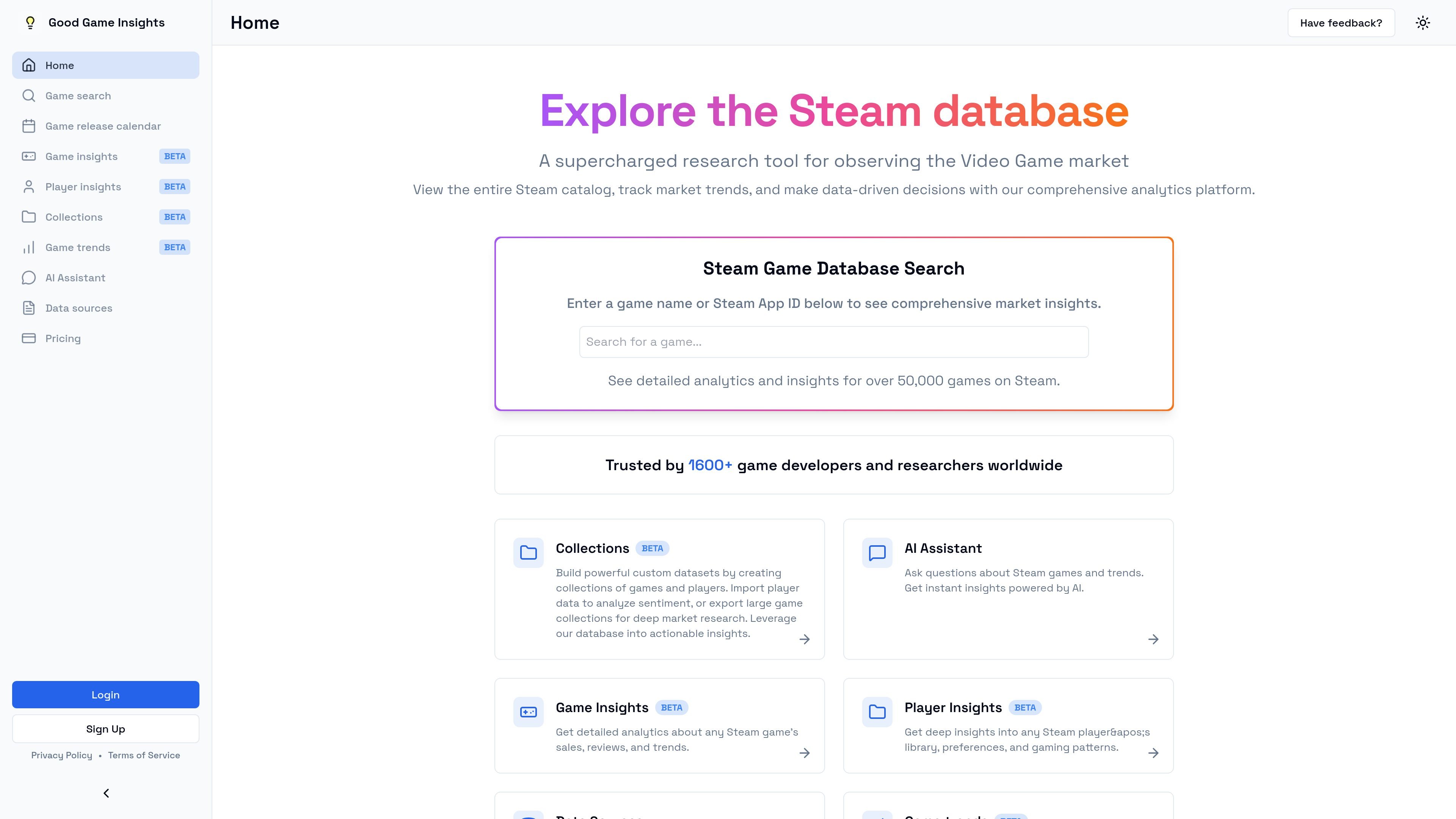Click the Game release calendar icon

click(29, 126)
